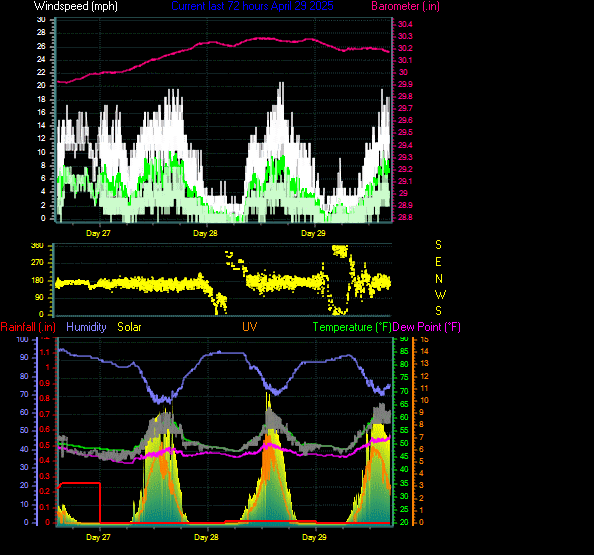Click the '180' wind direction axis value
Image resolution: width=594 pixels, height=555 pixels.
click(x=37, y=280)
